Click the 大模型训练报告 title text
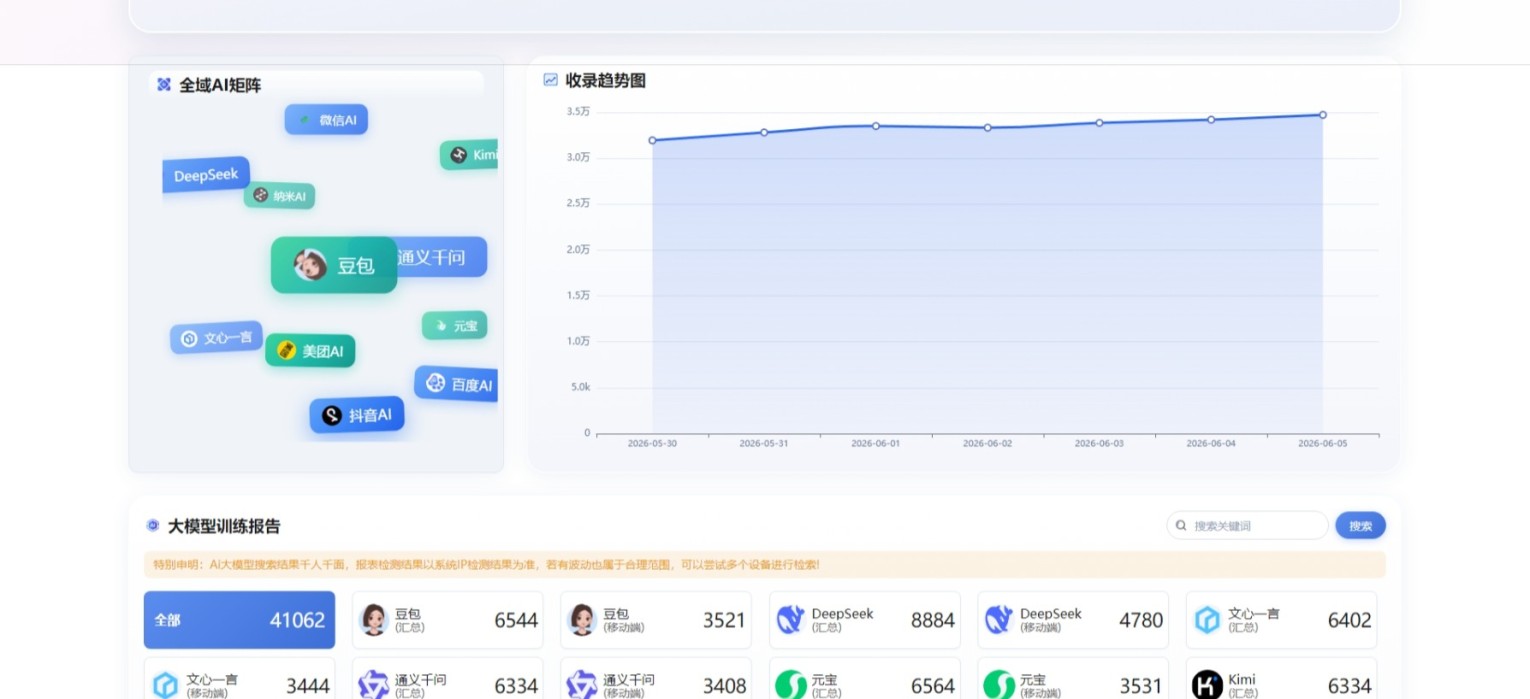The width and height of the screenshot is (1530, 699). click(224, 526)
